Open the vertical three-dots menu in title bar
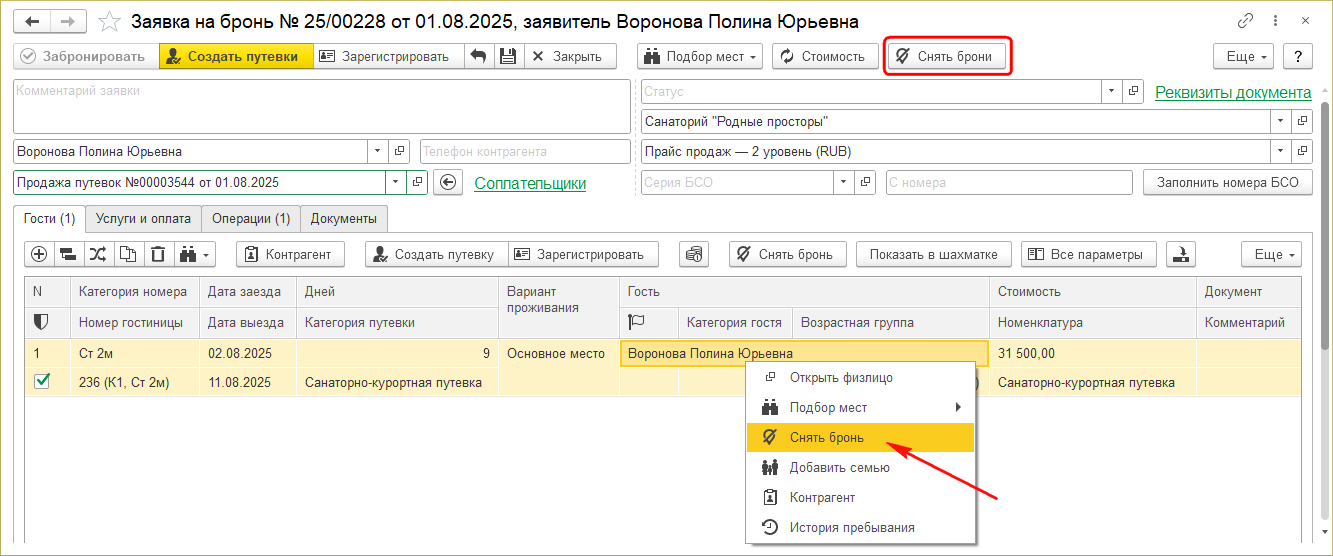1333x556 pixels. tap(1276, 21)
